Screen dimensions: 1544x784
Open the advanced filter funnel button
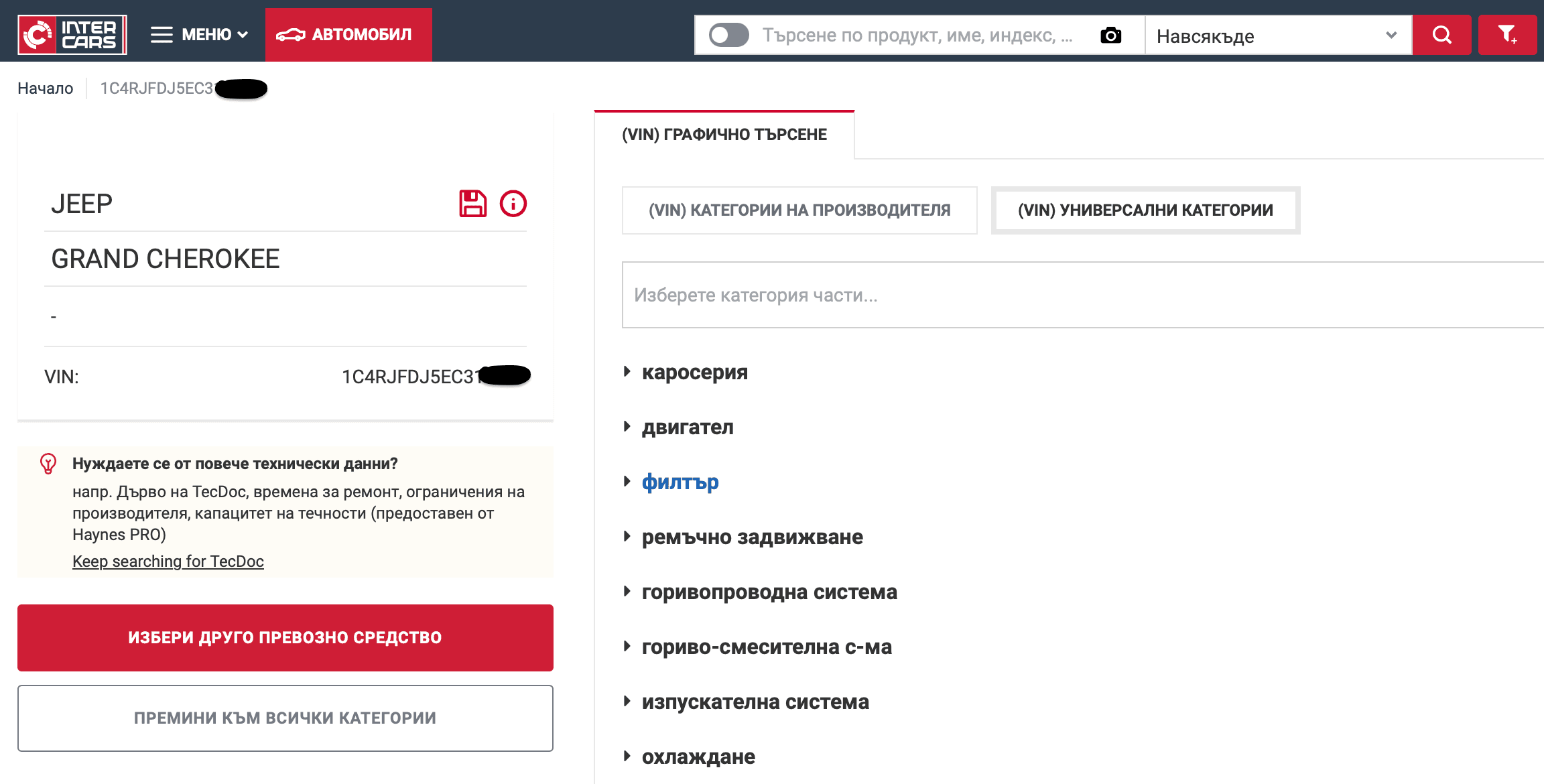1507,35
